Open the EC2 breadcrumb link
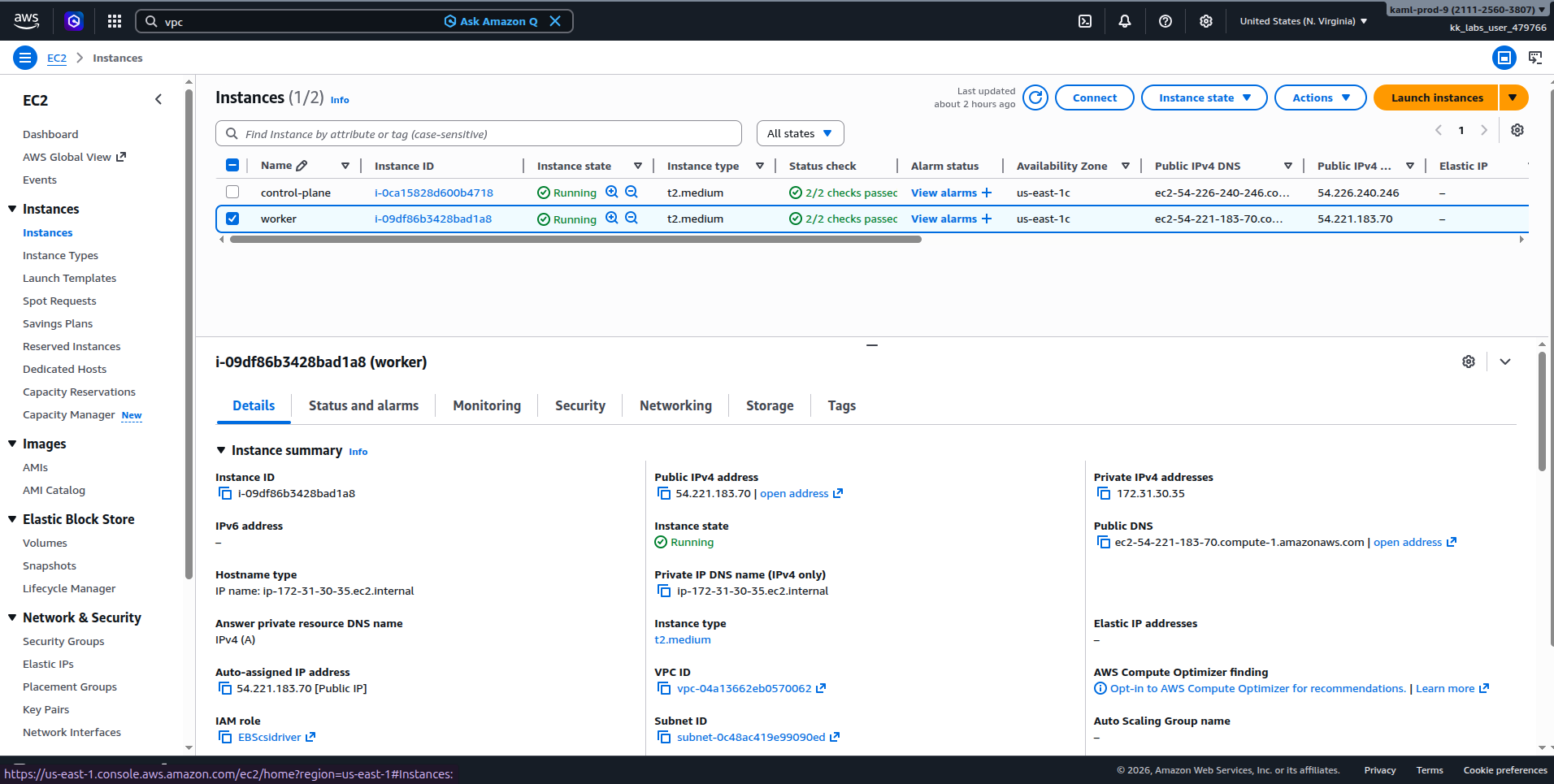Image resolution: width=1554 pixels, height=784 pixels. [x=57, y=58]
